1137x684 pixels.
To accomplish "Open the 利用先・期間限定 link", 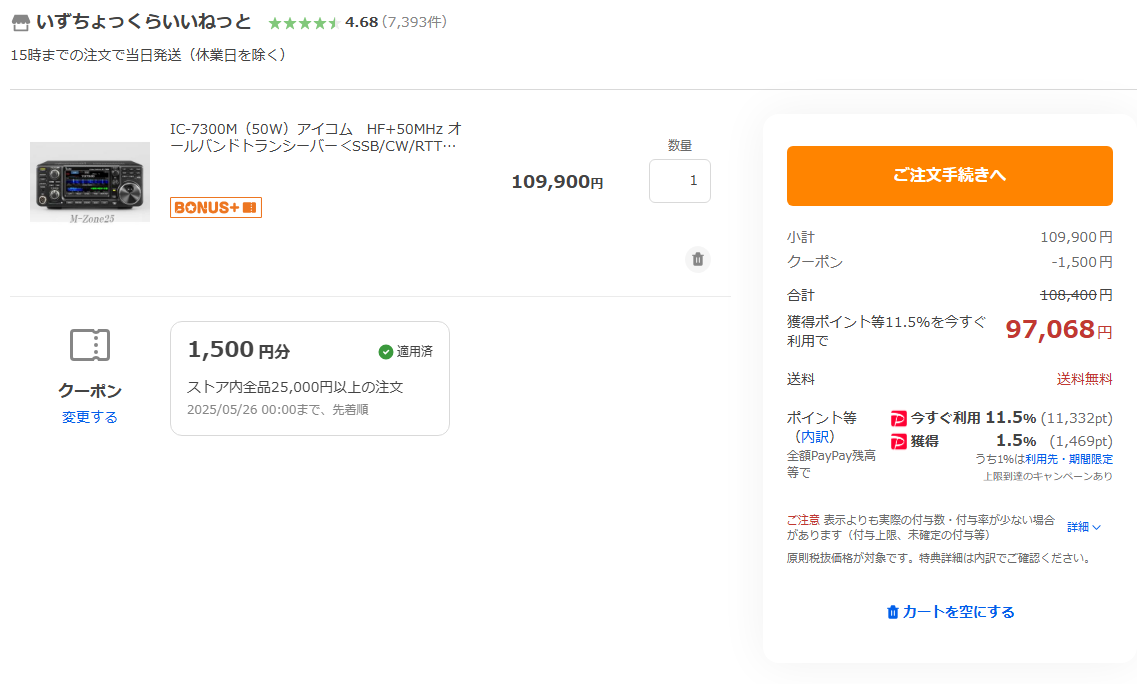I will 1069,459.
